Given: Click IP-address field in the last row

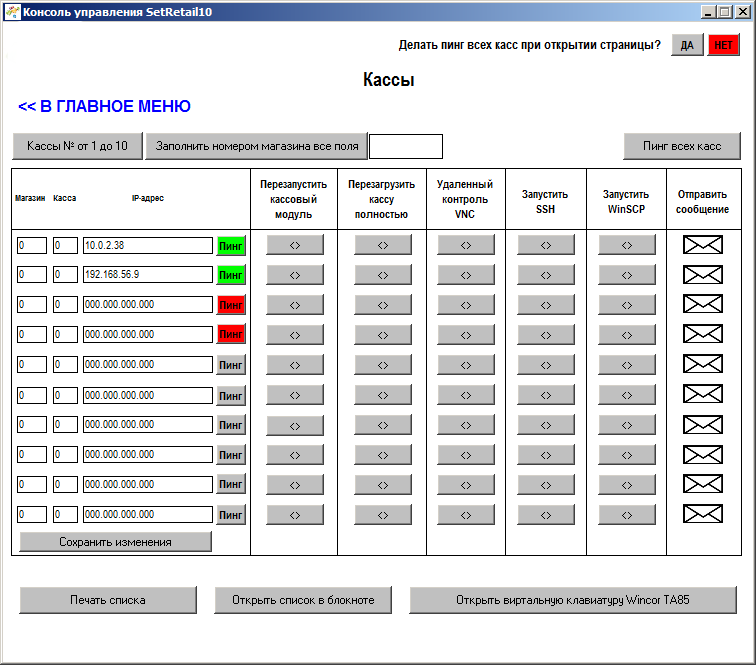Looking at the screenshot, I should coord(148,514).
